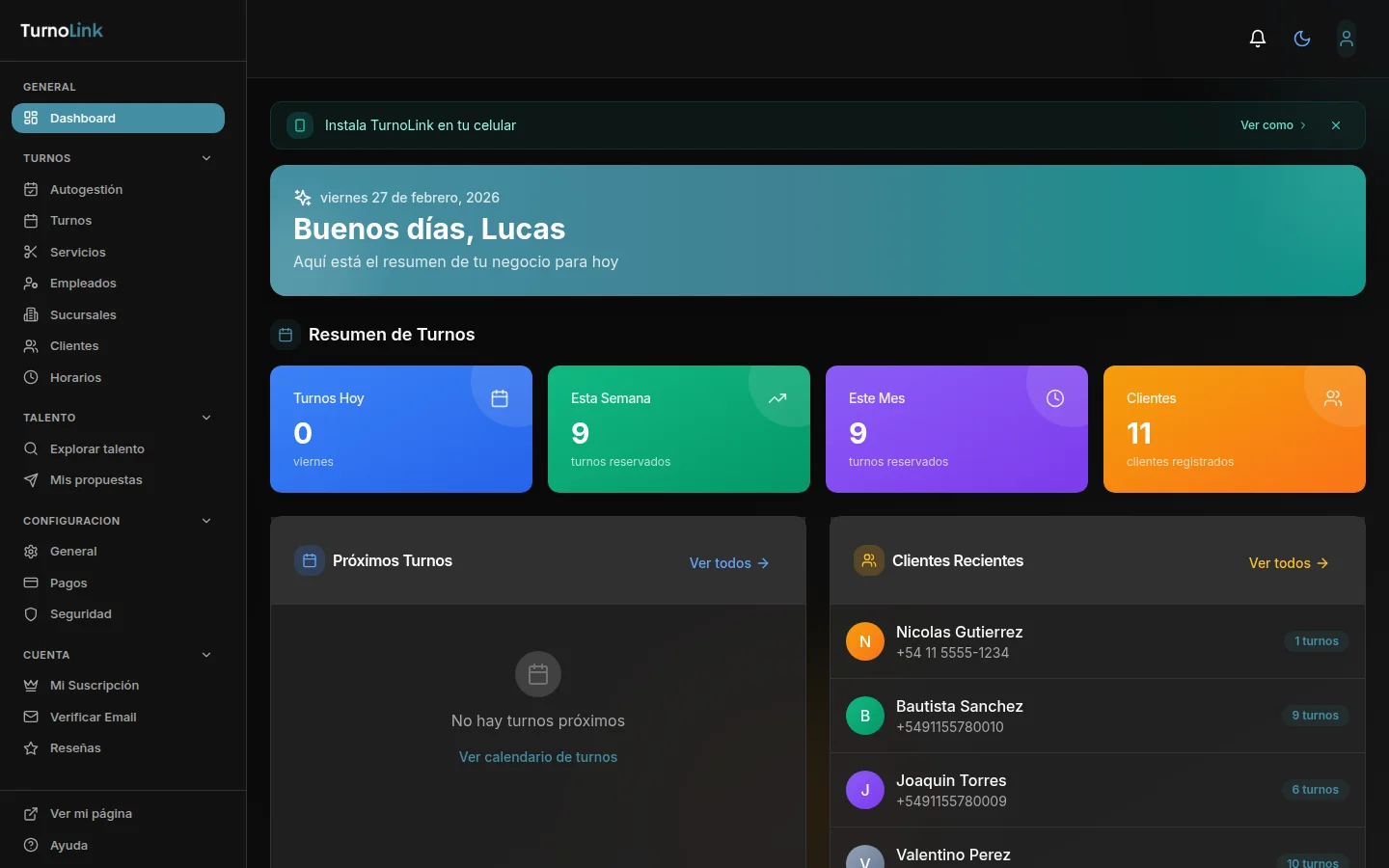Open the Horarios clock icon

[31, 377]
